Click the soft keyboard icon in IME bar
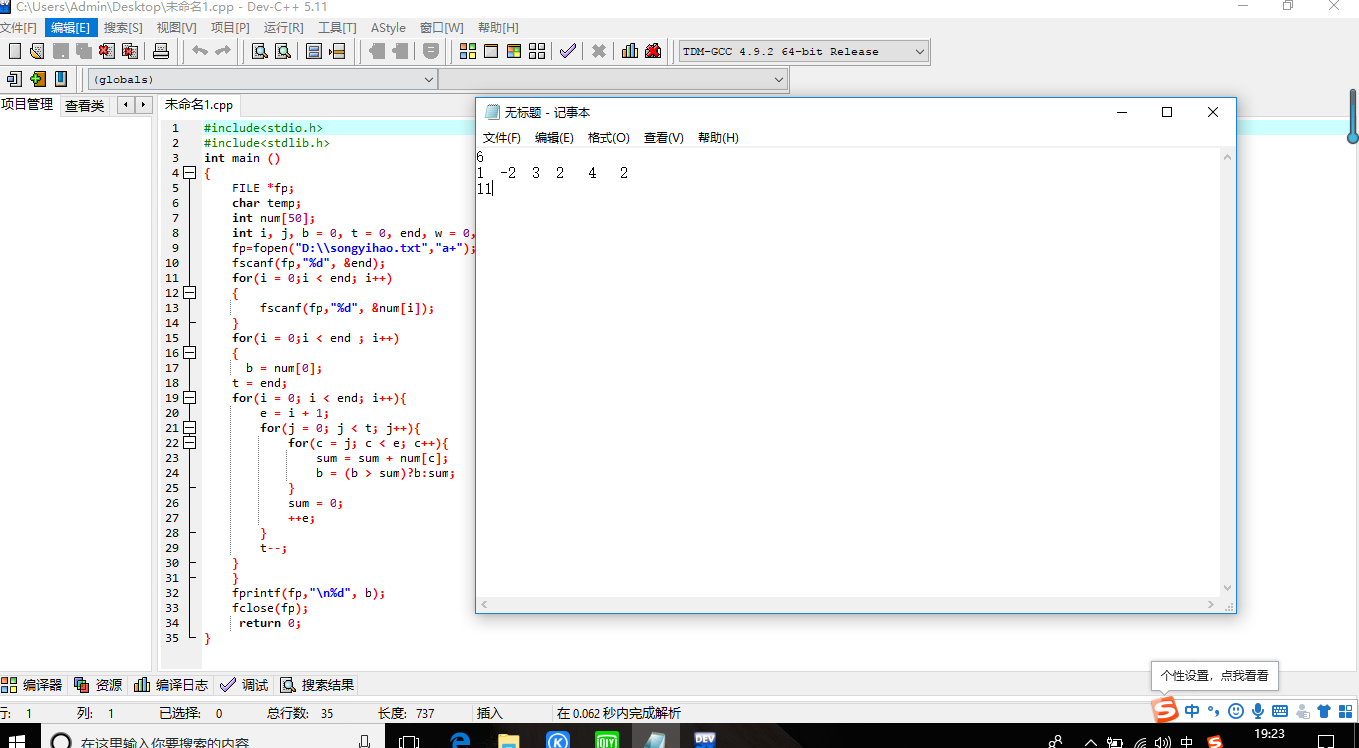This screenshot has height=748, width=1359. 1280,711
